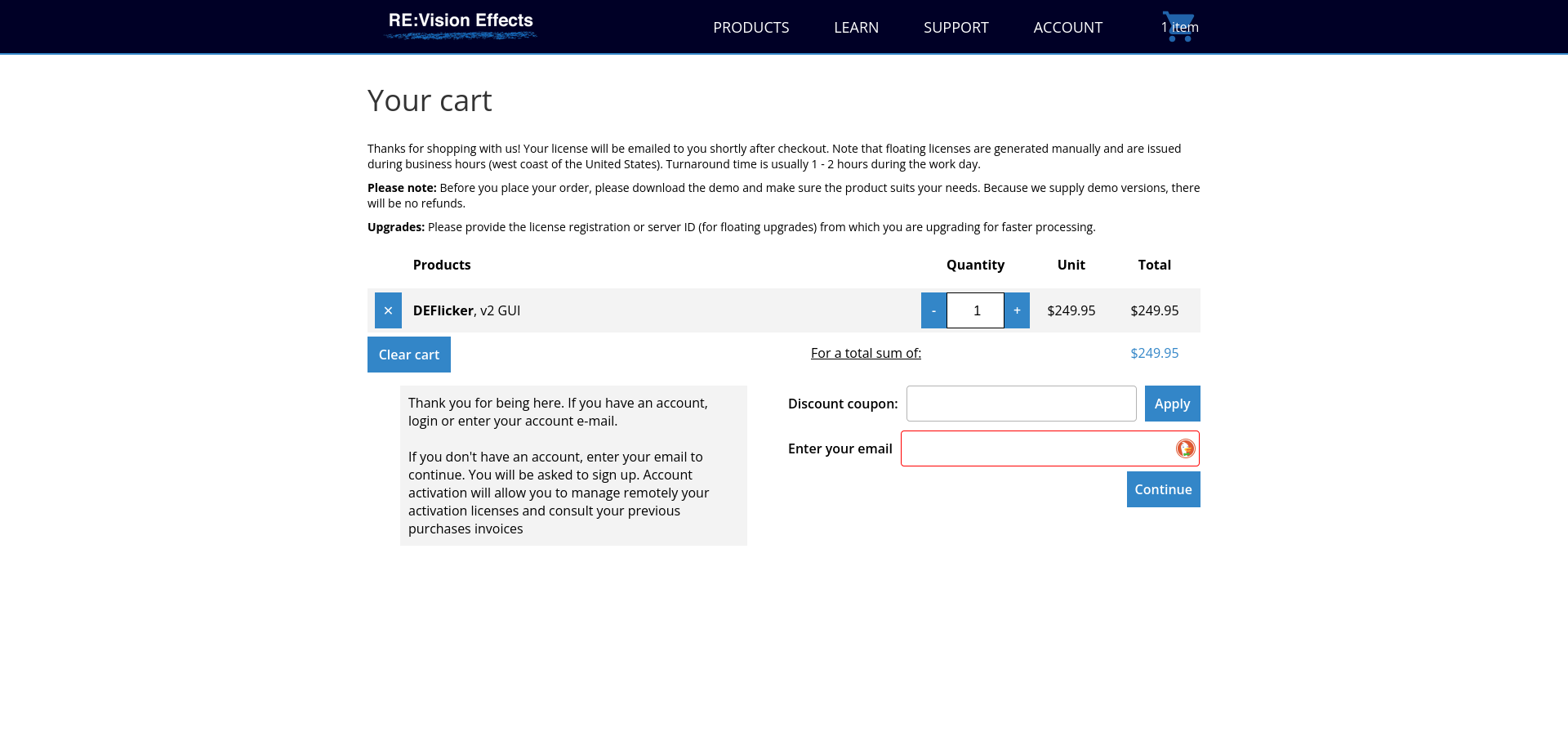Click the 1 item cart label
The width and height of the screenshot is (1568, 754).
pyautogui.click(x=1180, y=27)
